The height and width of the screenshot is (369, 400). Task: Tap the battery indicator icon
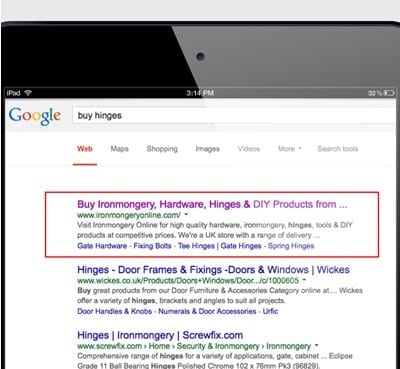point(389,93)
